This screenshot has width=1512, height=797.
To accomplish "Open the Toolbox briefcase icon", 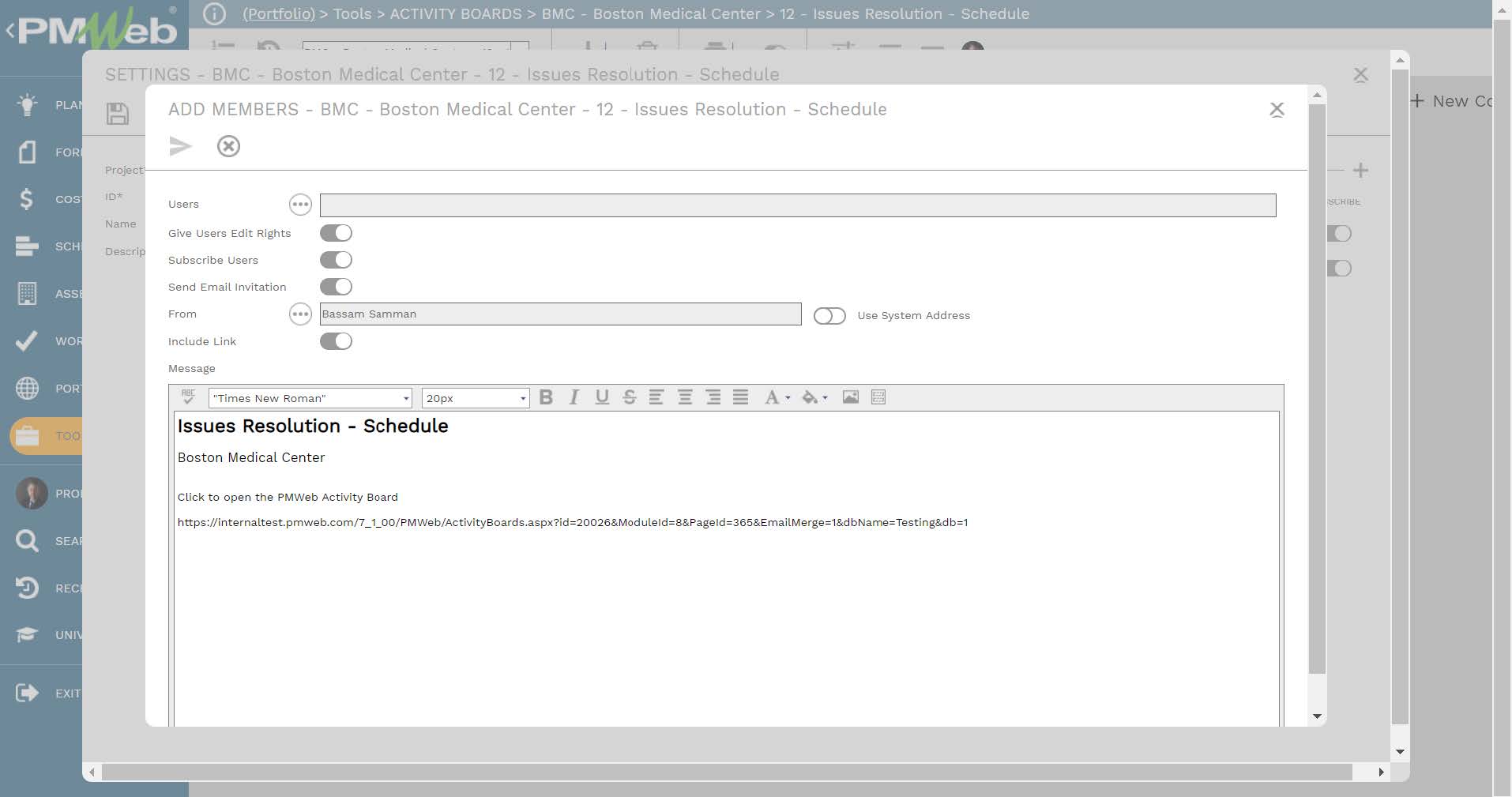I will coord(28,436).
